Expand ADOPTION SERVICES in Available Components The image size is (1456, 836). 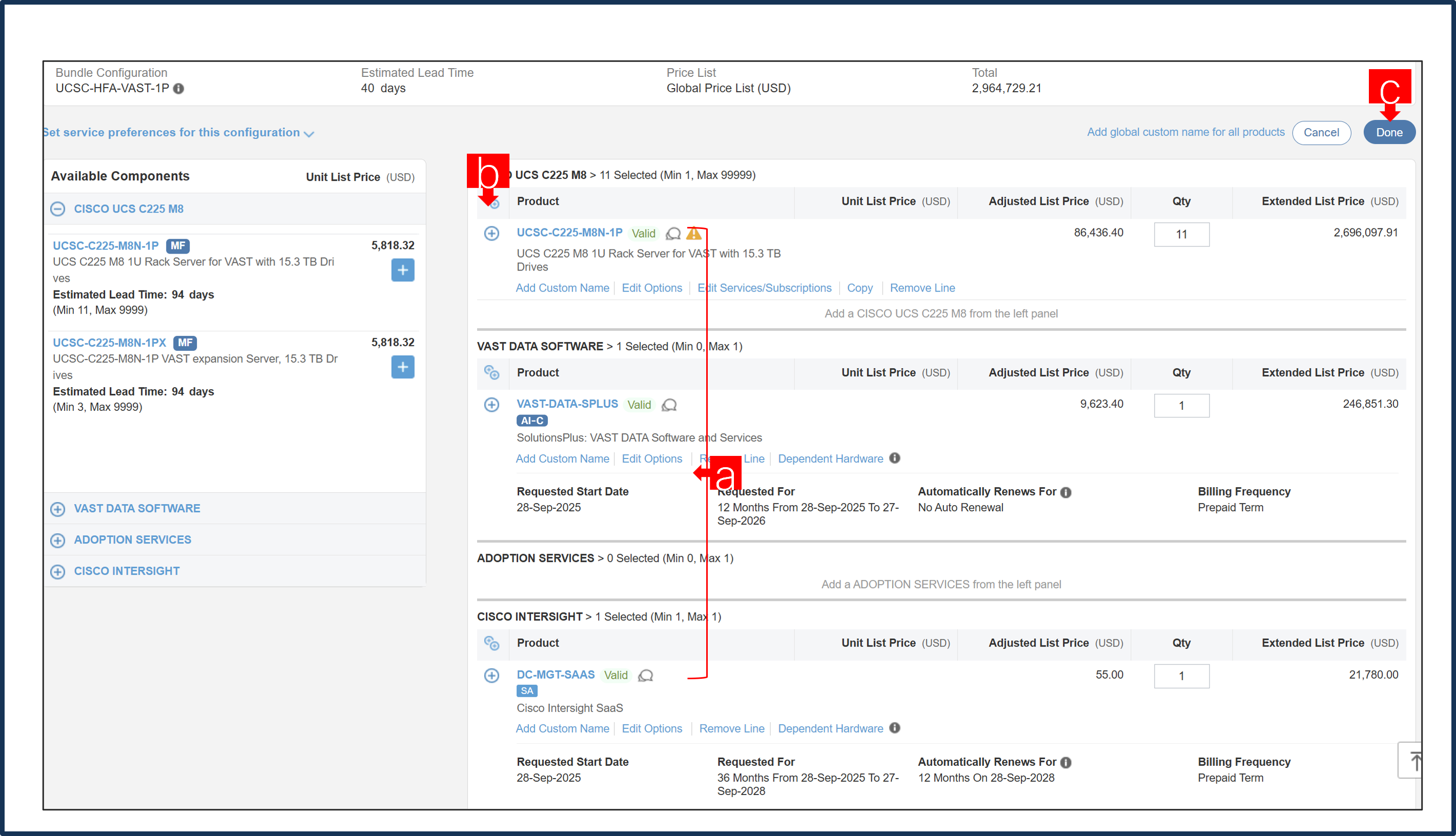(57, 539)
